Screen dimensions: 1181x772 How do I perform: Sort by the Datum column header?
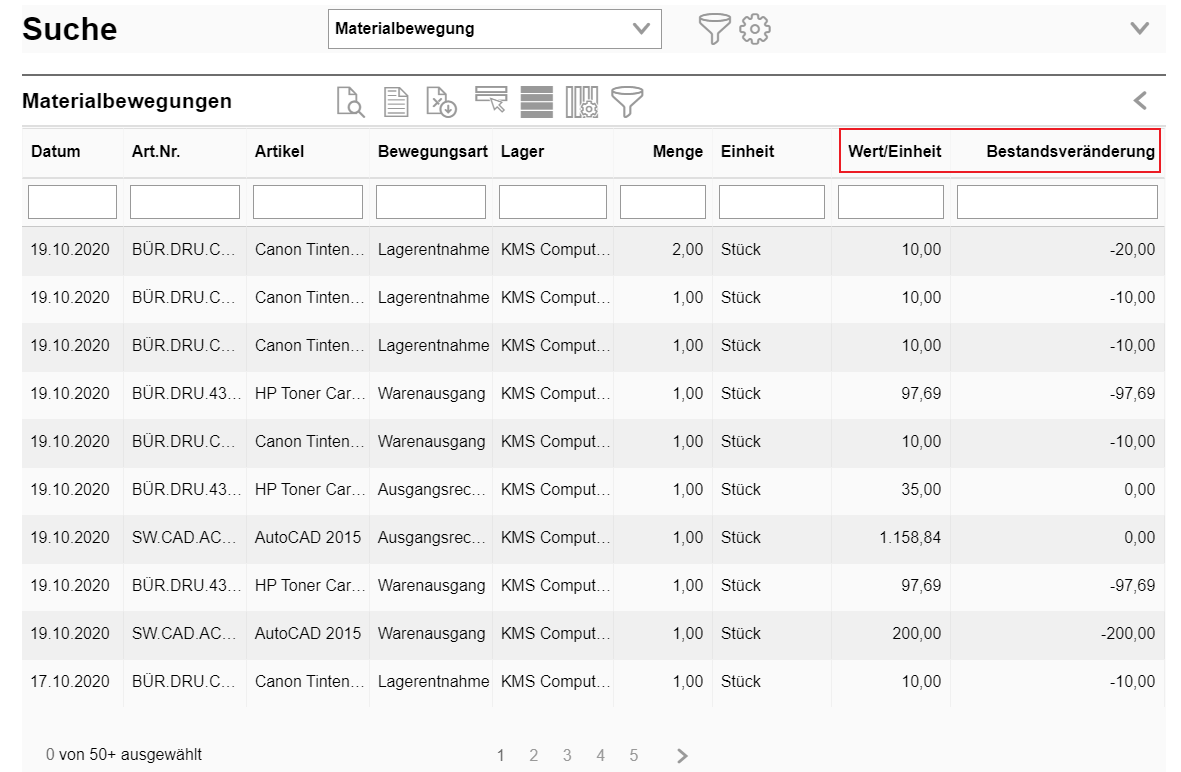coord(55,151)
